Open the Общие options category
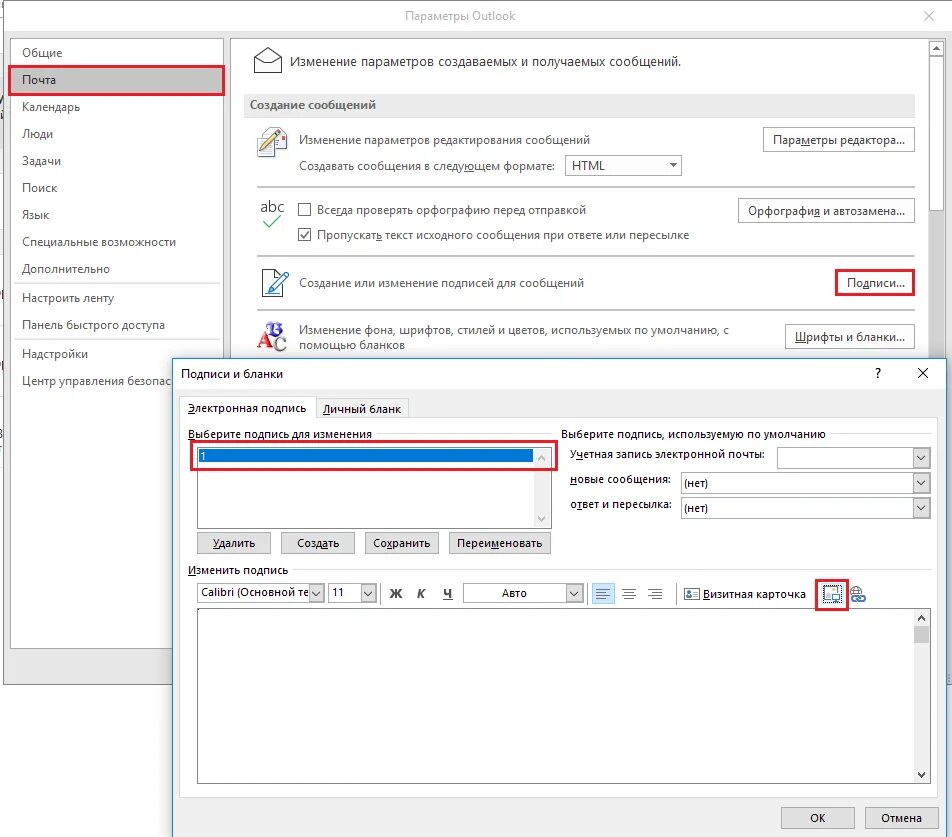952x837 pixels. [x=117, y=53]
